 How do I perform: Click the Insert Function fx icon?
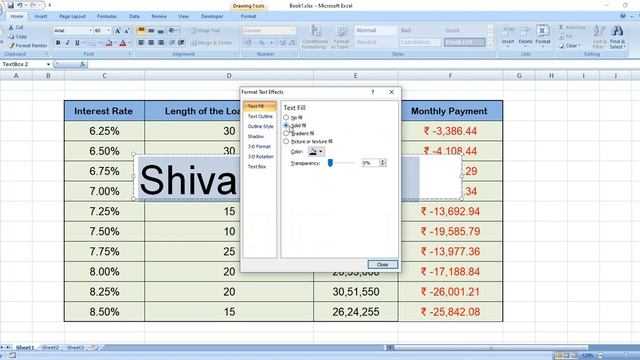(83, 64)
